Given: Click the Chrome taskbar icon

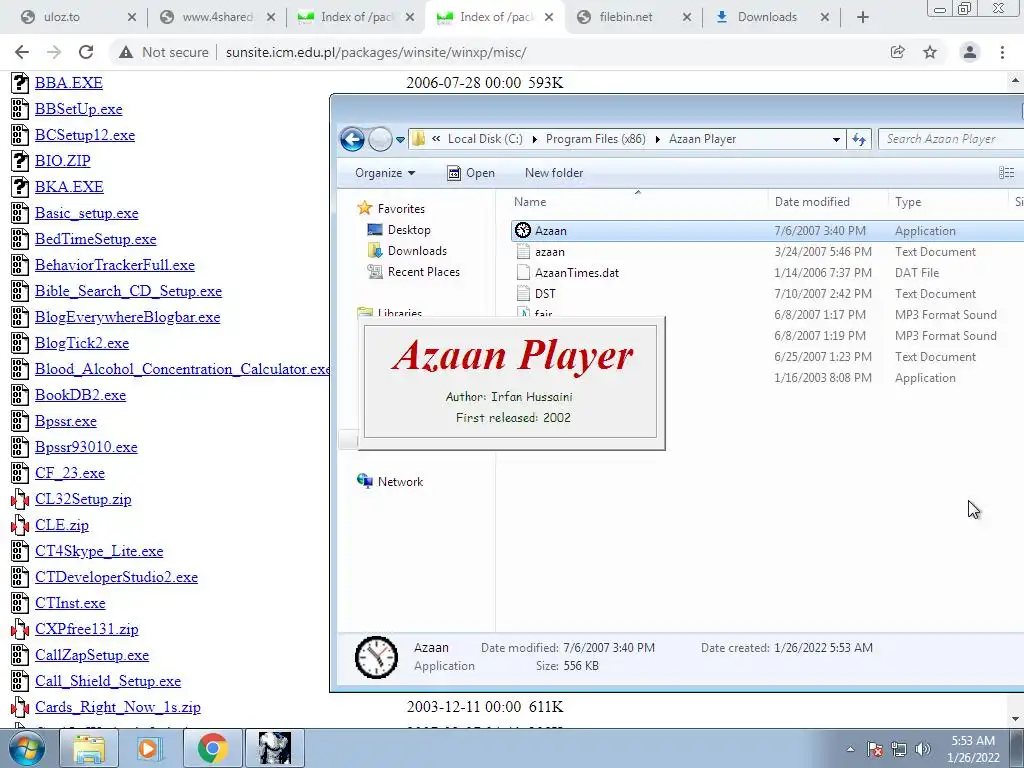Looking at the screenshot, I should click(x=212, y=748).
